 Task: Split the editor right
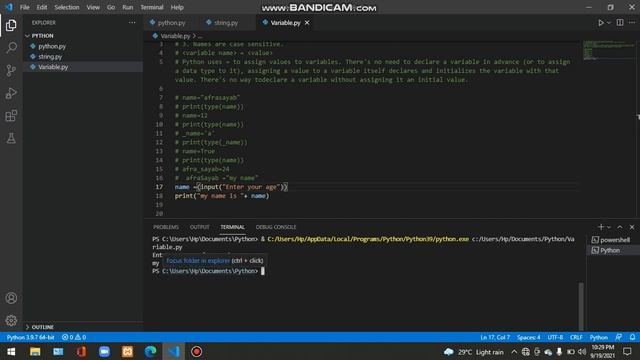tap(620, 23)
